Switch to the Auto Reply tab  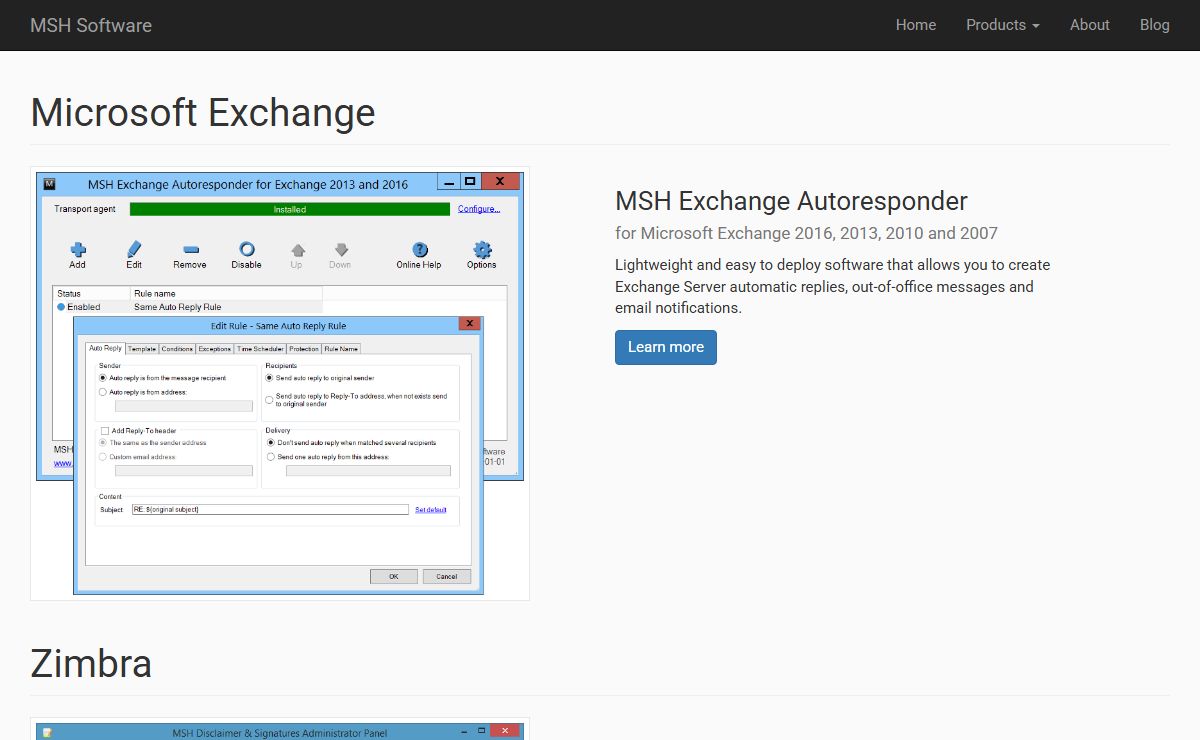pyautogui.click(x=105, y=348)
